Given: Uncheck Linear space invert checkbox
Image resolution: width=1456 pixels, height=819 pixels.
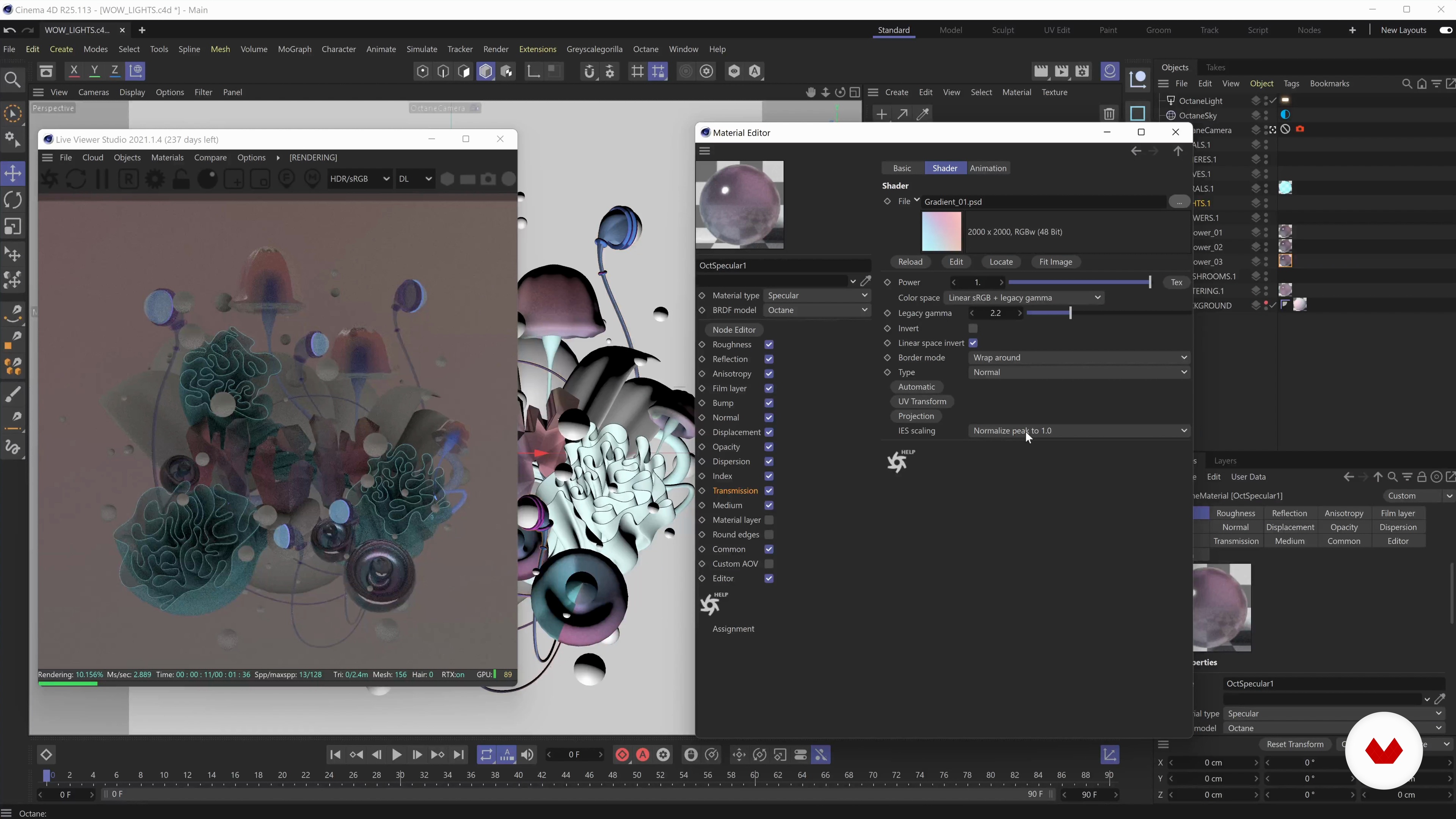Looking at the screenshot, I should pyautogui.click(x=973, y=343).
